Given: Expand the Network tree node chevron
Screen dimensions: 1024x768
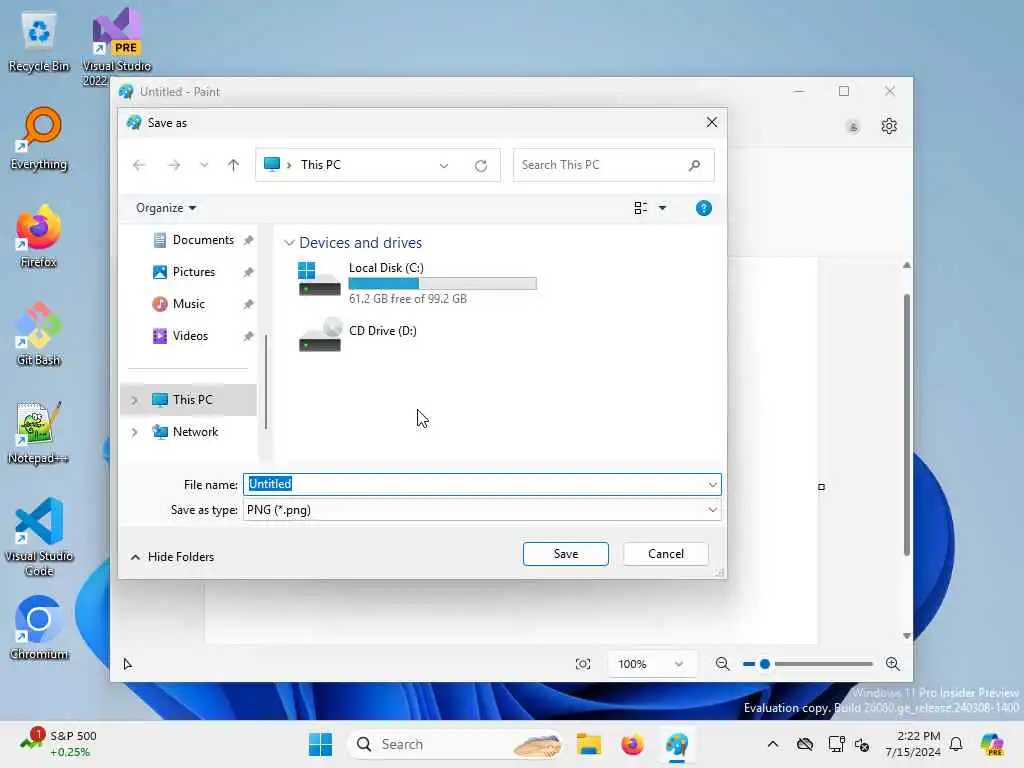Looking at the screenshot, I should pos(135,432).
